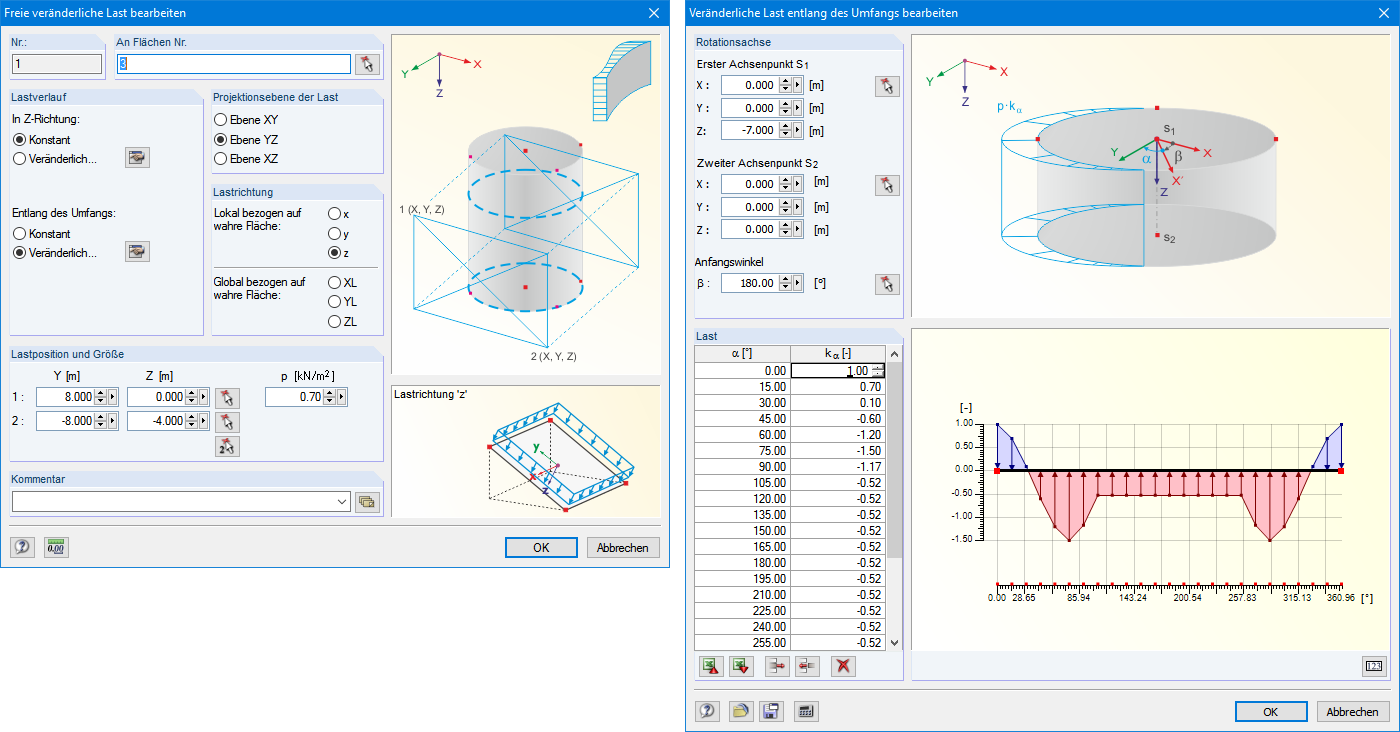Open the arrow menu beside the Z -7.000 field
This screenshot has height=732, width=1400.
tap(798, 131)
